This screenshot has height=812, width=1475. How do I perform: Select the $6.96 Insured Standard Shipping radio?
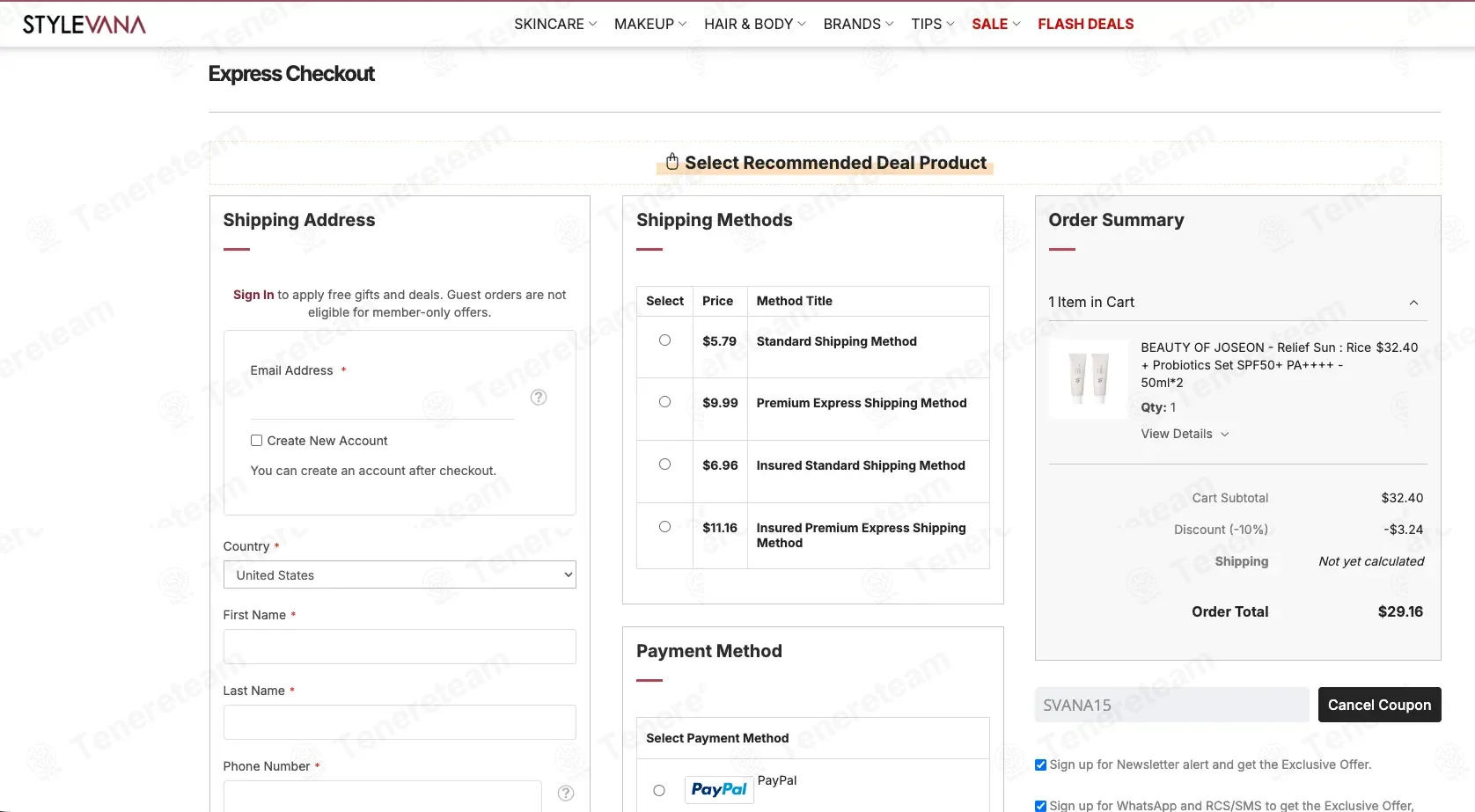pos(664,465)
